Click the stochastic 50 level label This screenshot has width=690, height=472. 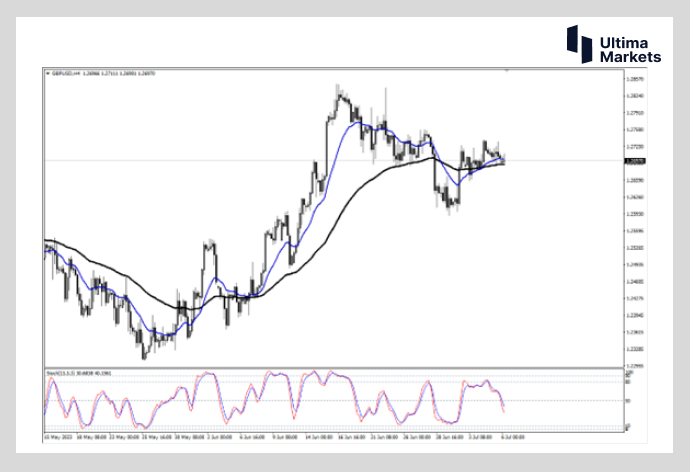628,401
